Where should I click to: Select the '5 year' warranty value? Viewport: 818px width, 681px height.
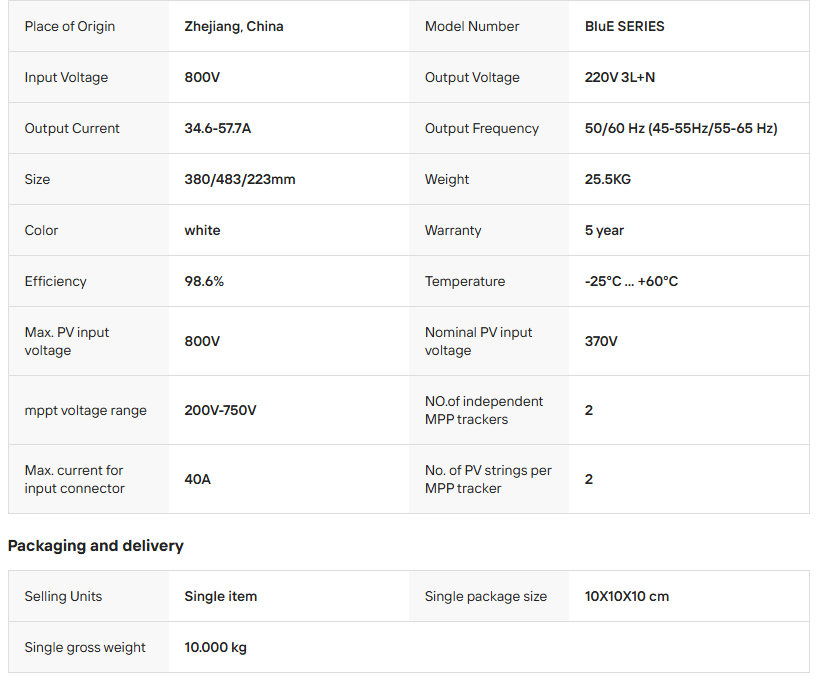604,231
